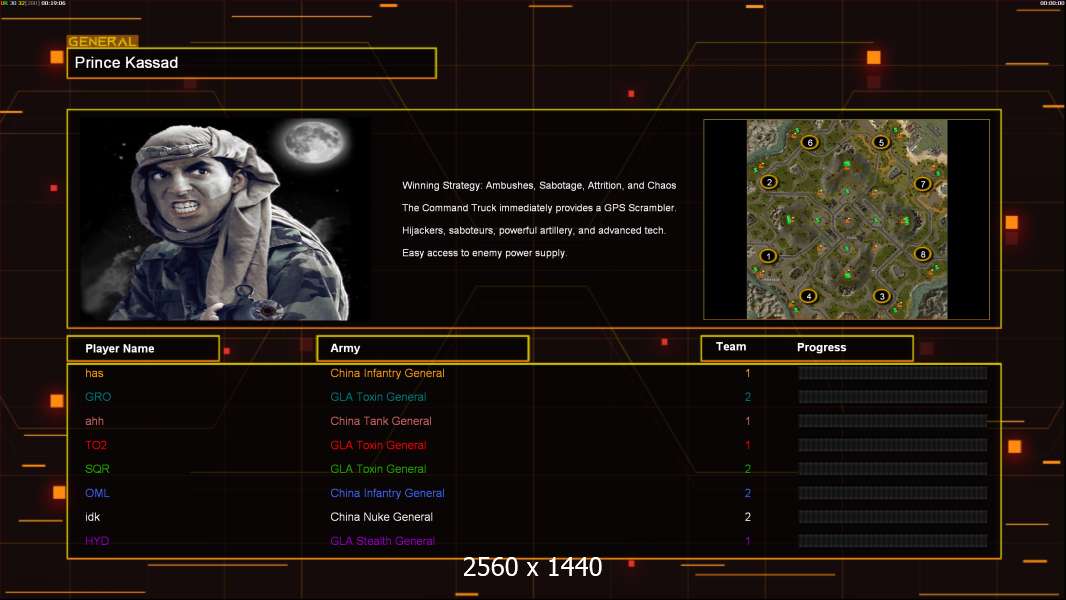Screen dimensions: 1066x600
Task: Click the Prince Kassad general portrait
Action: click(x=225, y=219)
